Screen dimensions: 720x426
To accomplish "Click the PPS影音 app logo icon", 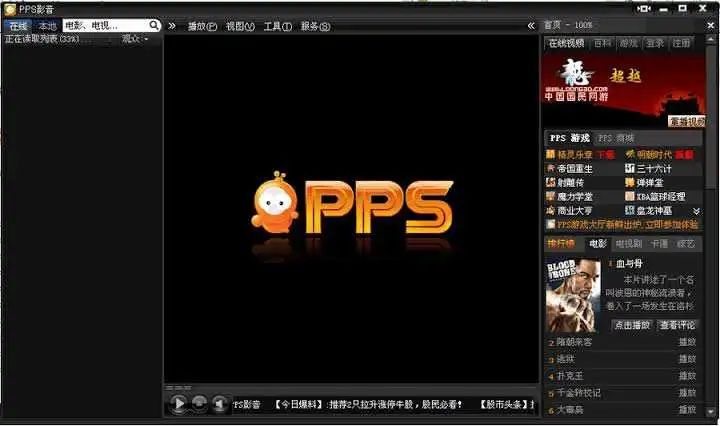I will coord(10,9).
